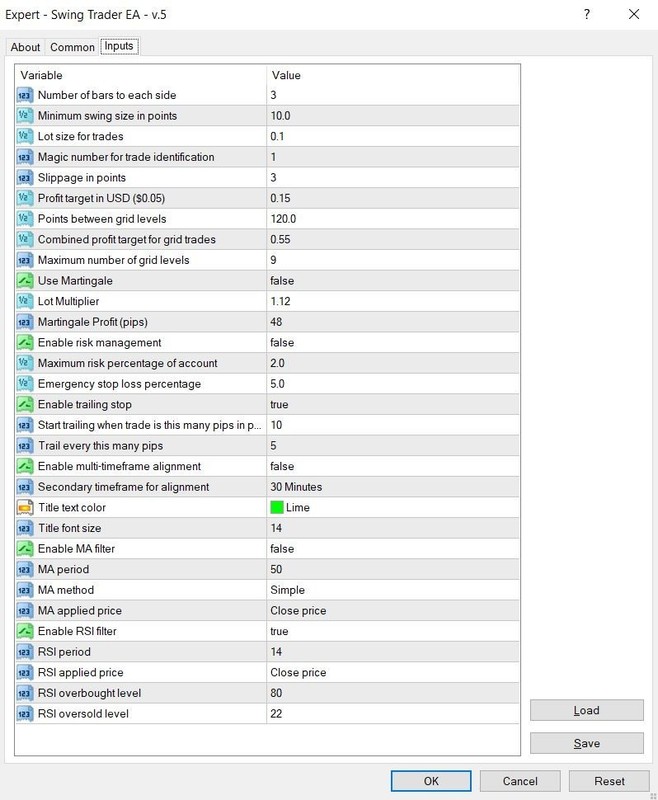Click the lime green color swatch

276,508
